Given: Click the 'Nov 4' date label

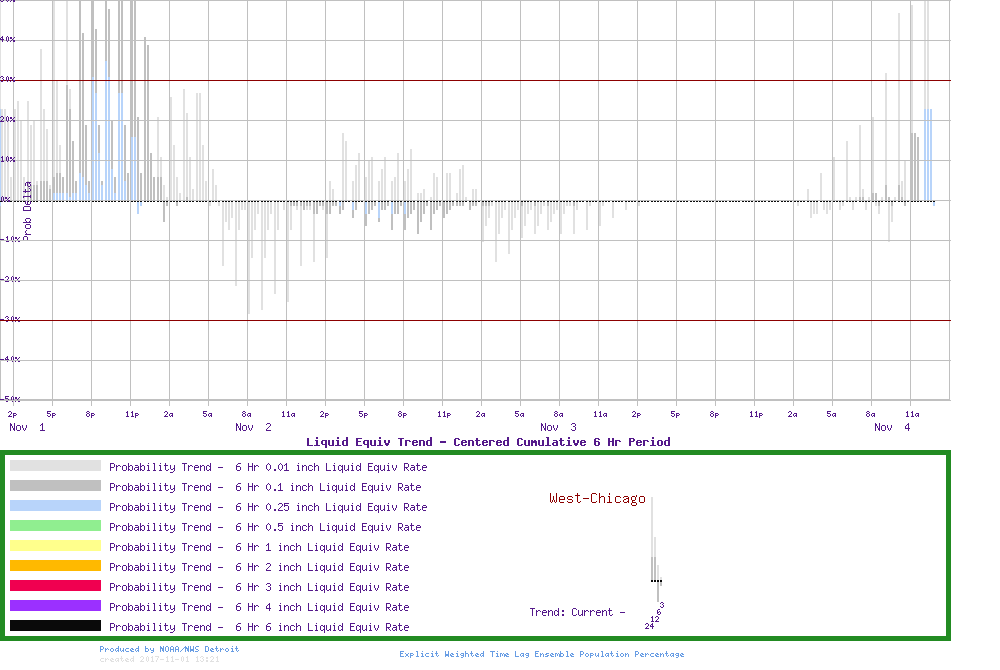Looking at the screenshot, I should [892, 427].
